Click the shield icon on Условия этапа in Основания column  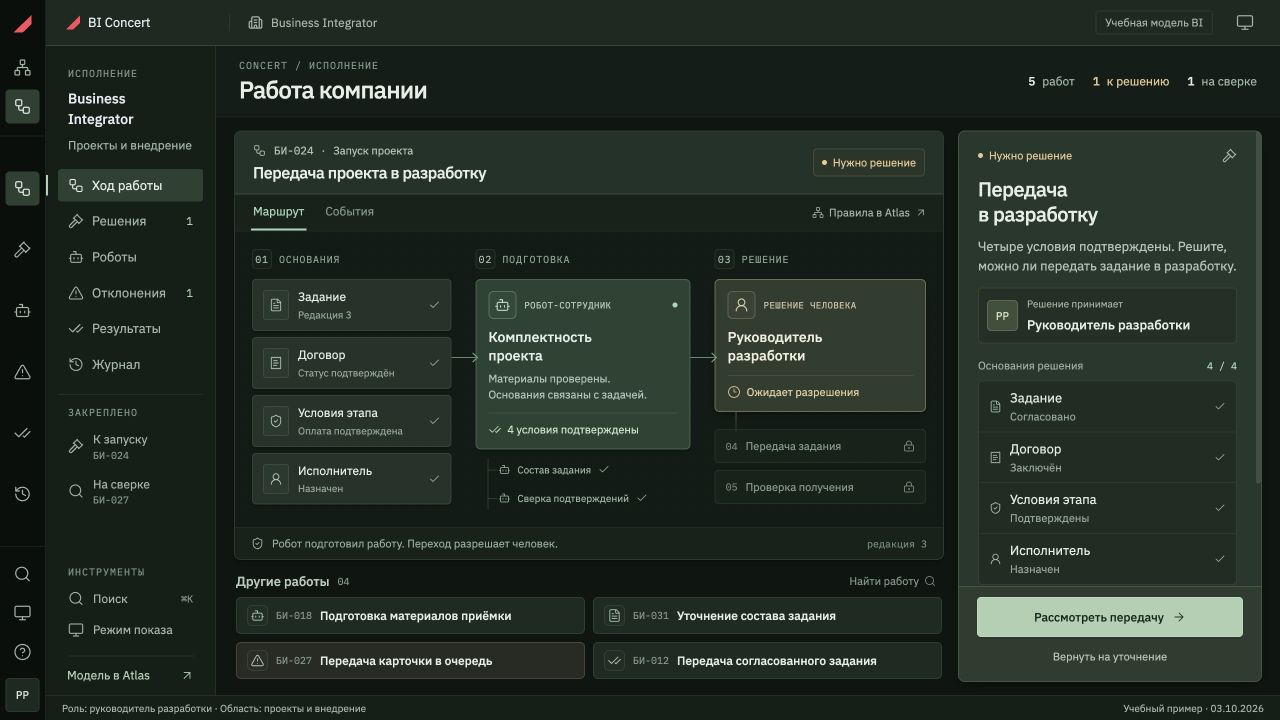[x=276, y=421]
